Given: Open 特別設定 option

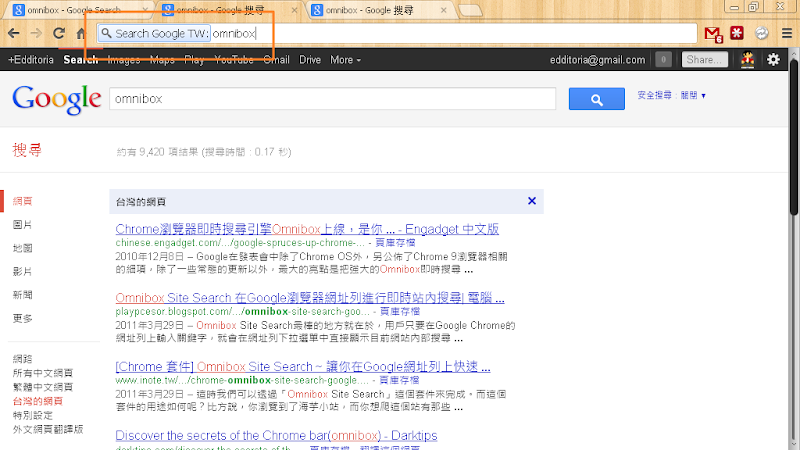Looking at the screenshot, I should tap(33, 415).
